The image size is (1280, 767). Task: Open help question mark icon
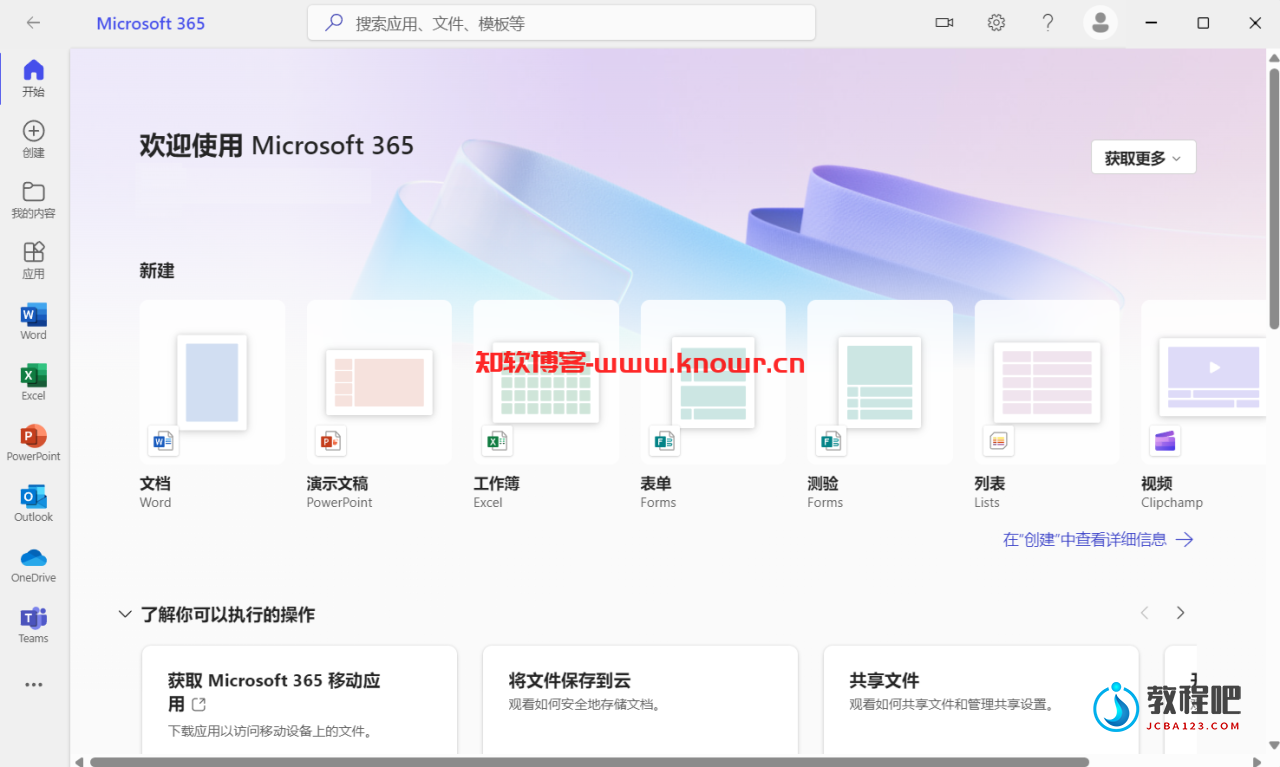tap(1048, 23)
